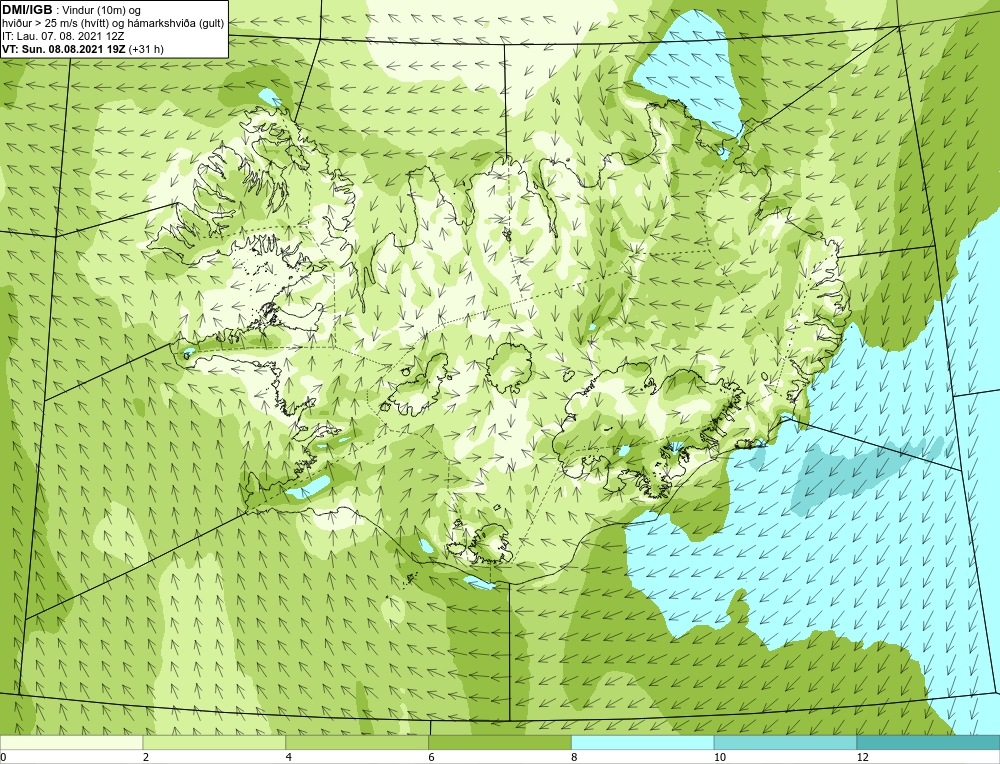
Task: Click the legend scale label '10'
Action: click(x=719, y=757)
